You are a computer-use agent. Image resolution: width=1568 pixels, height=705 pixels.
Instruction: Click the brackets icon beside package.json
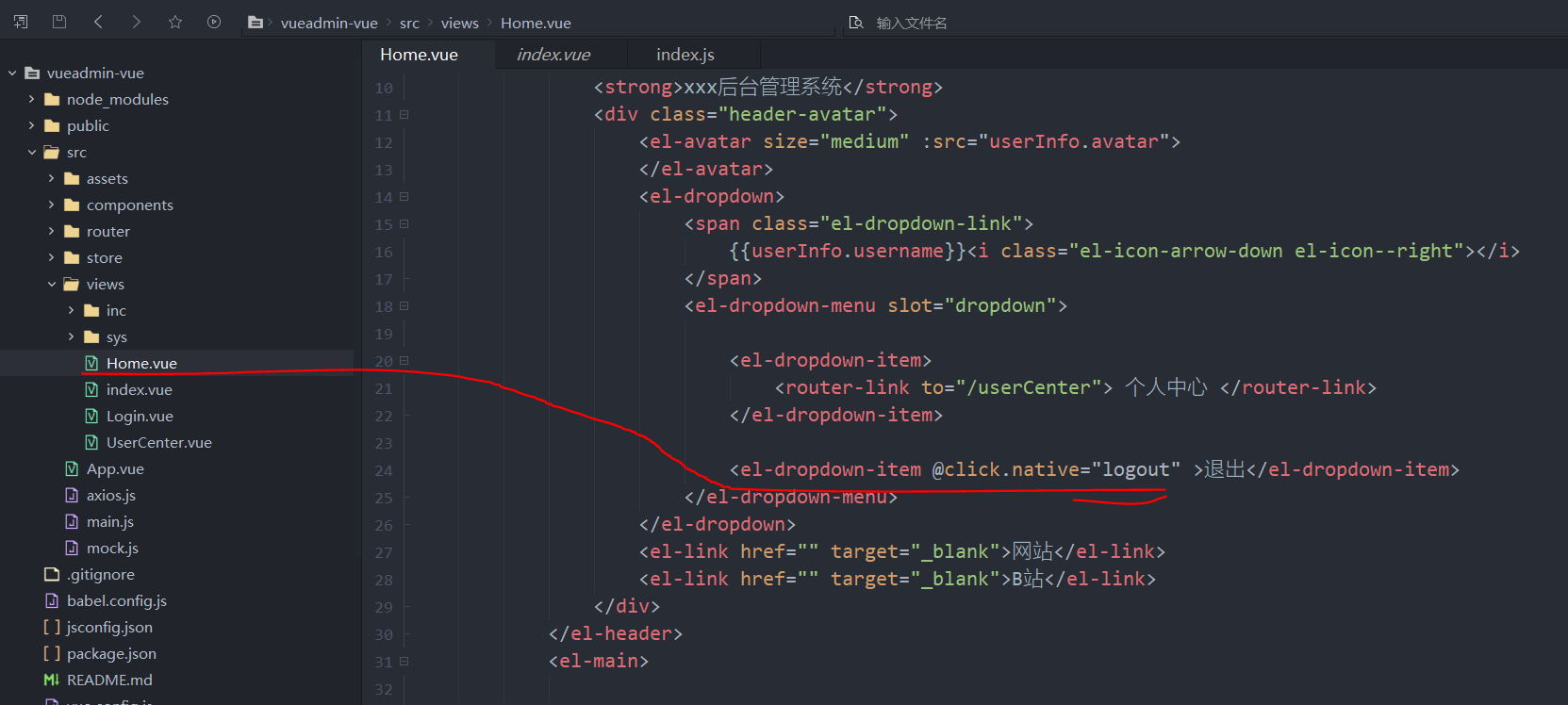click(52, 653)
